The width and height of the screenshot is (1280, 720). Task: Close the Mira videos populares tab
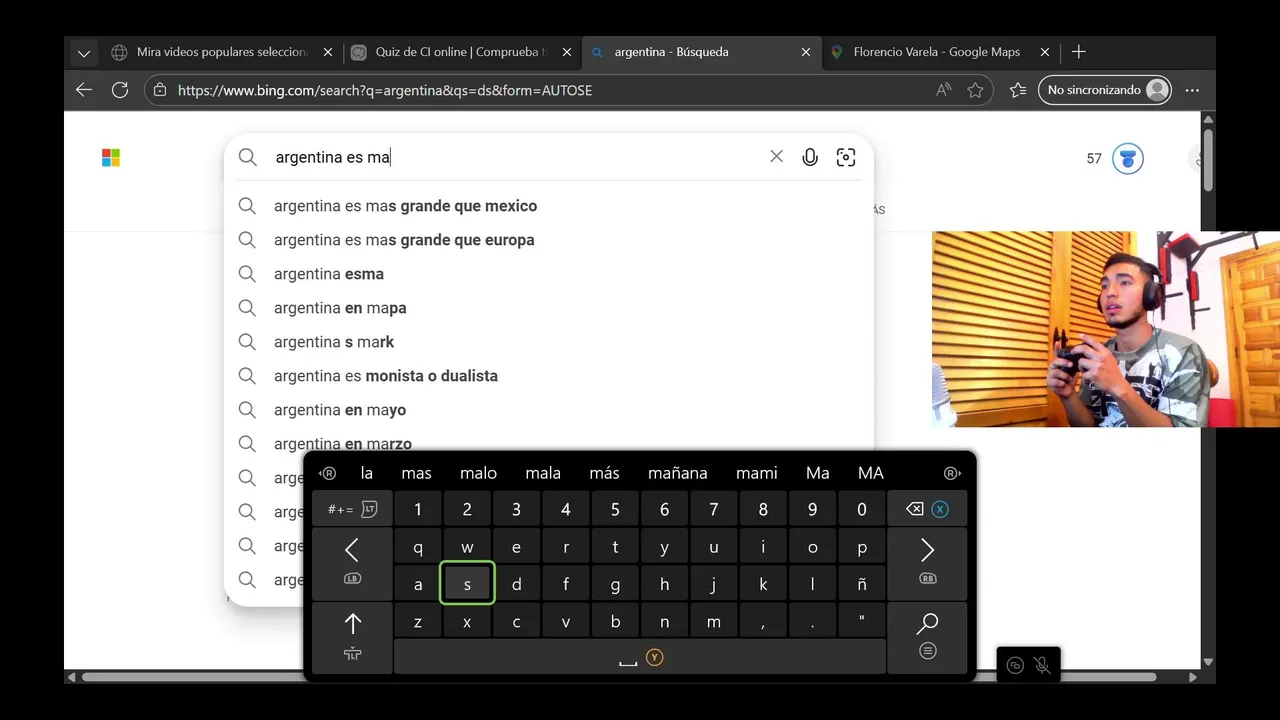click(x=328, y=52)
